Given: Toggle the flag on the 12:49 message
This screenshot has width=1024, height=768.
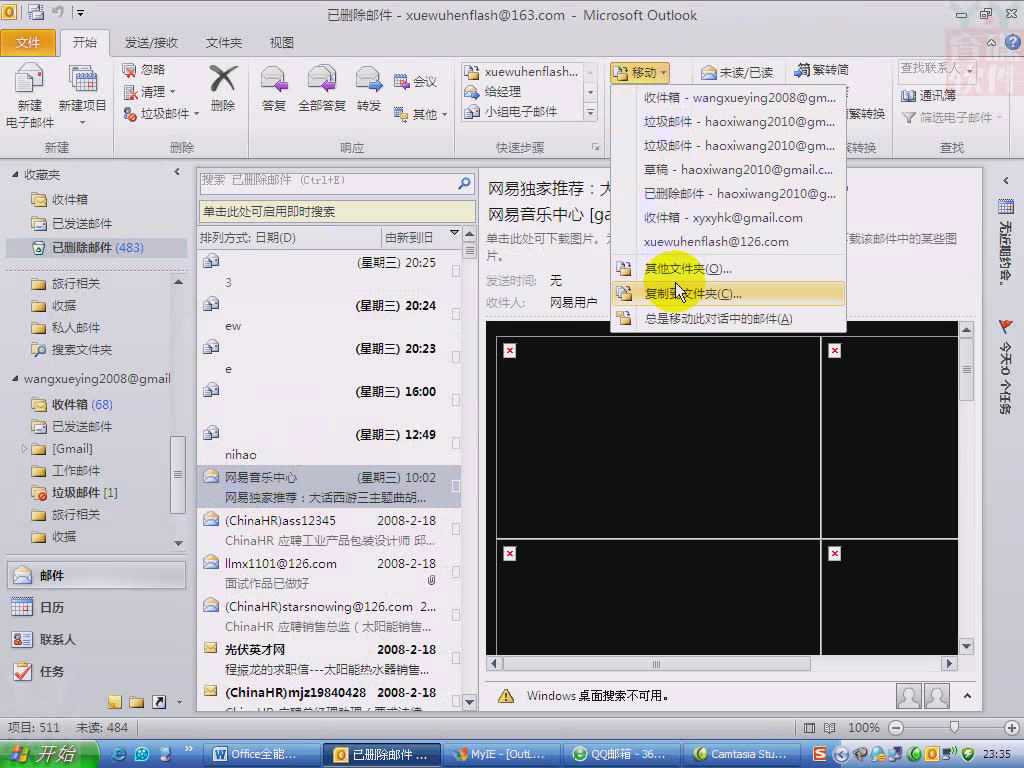Looking at the screenshot, I should (x=456, y=443).
